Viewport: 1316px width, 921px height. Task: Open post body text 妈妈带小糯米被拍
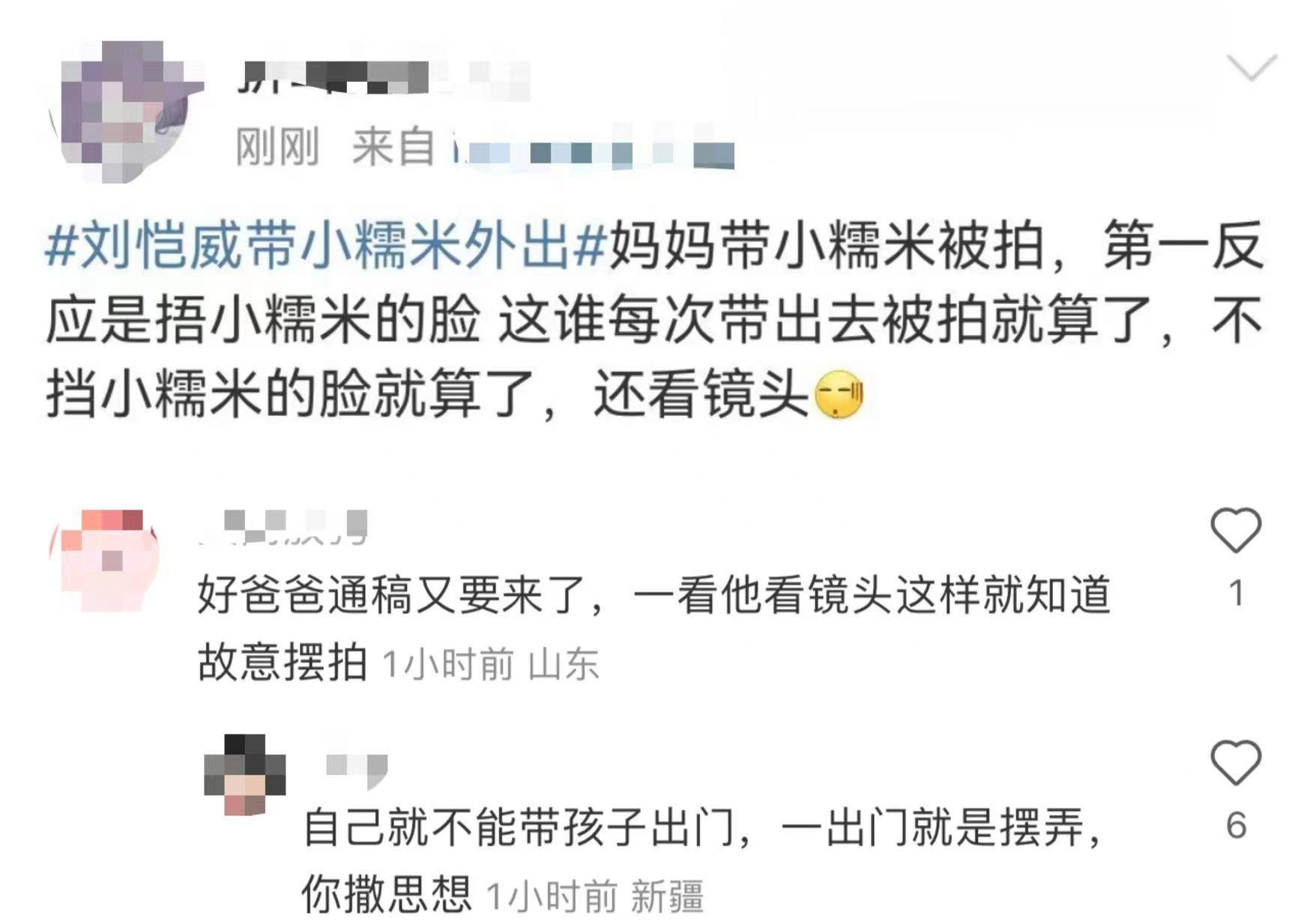pos(826,246)
